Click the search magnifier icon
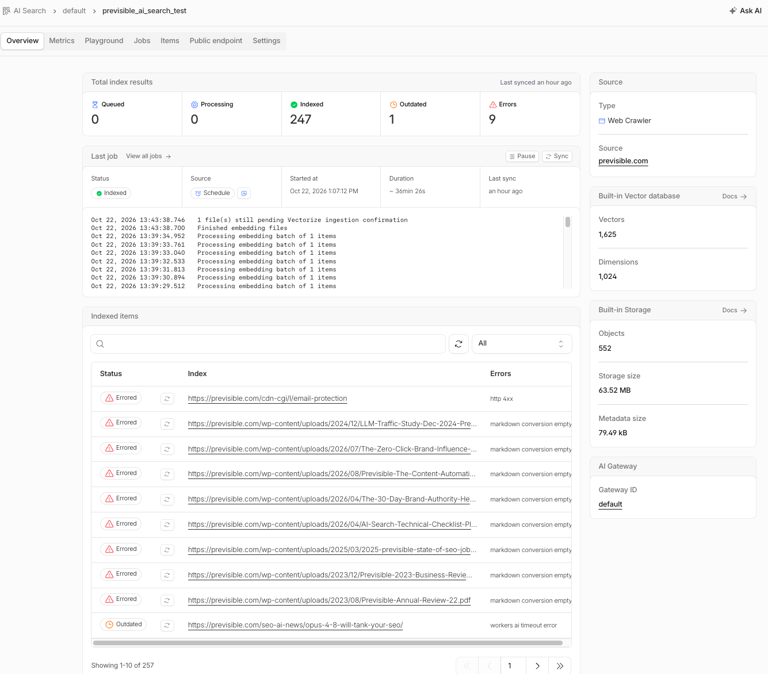Screen dimensions: 768x674 [100, 344]
